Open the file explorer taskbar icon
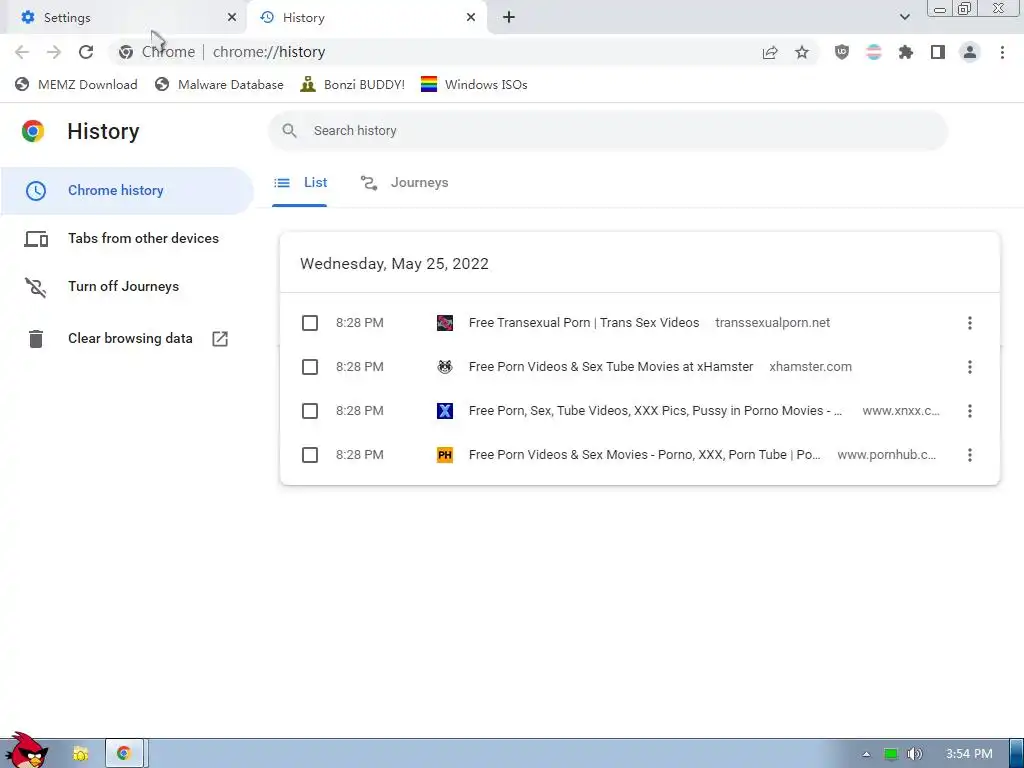Viewport: 1024px width, 768px height. [x=80, y=754]
